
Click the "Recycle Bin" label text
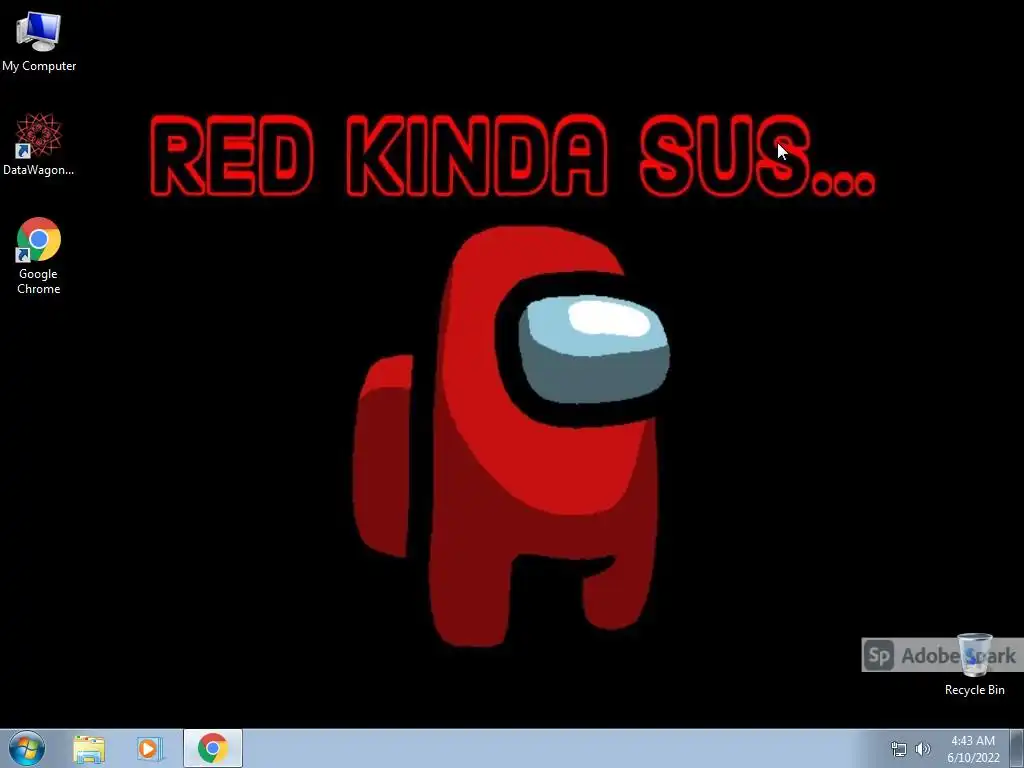point(974,690)
